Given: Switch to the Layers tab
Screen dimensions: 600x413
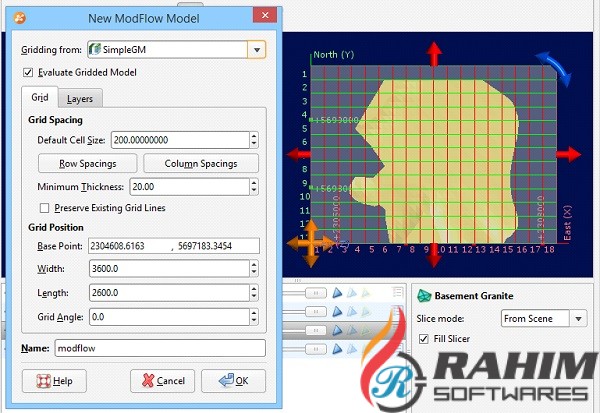Looking at the screenshot, I should 80,99.
